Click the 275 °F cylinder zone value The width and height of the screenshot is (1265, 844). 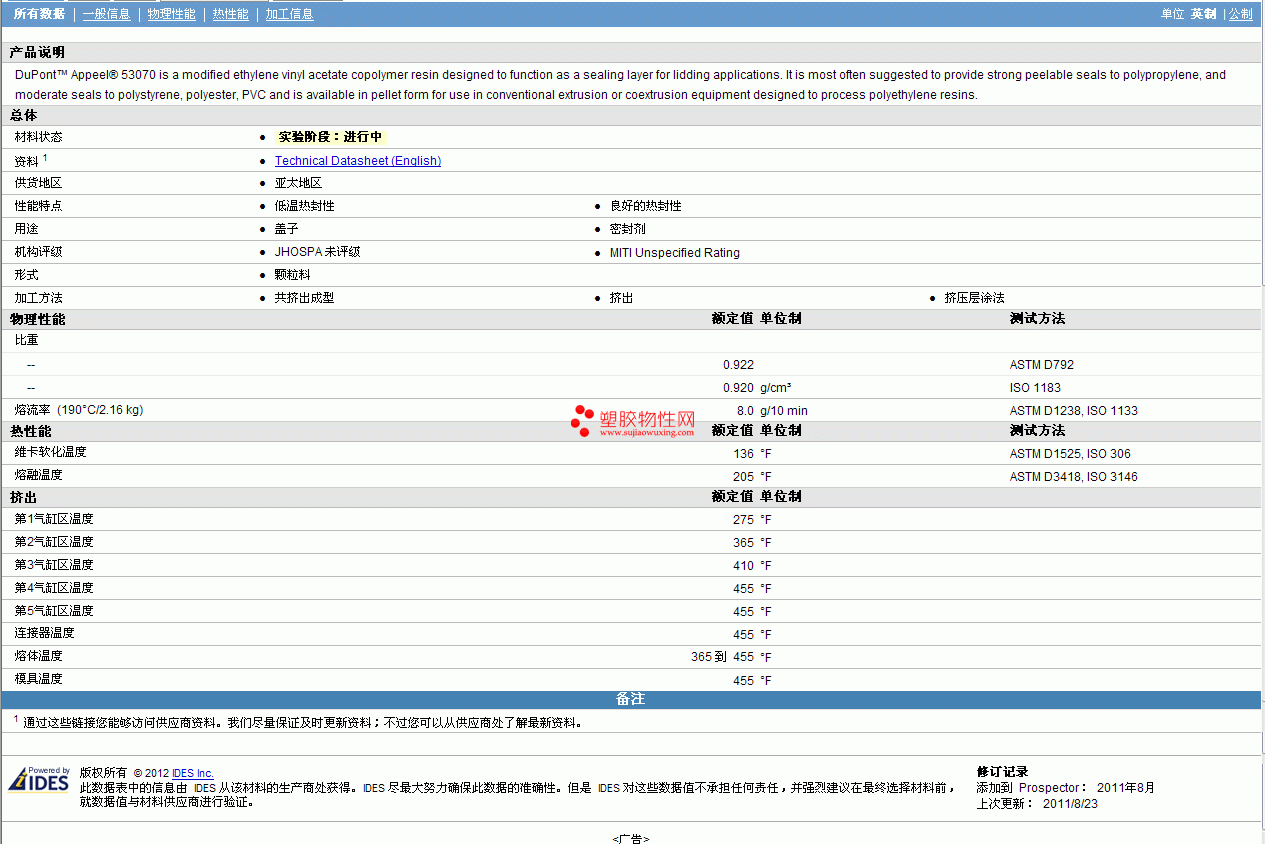pyautogui.click(x=753, y=520)
